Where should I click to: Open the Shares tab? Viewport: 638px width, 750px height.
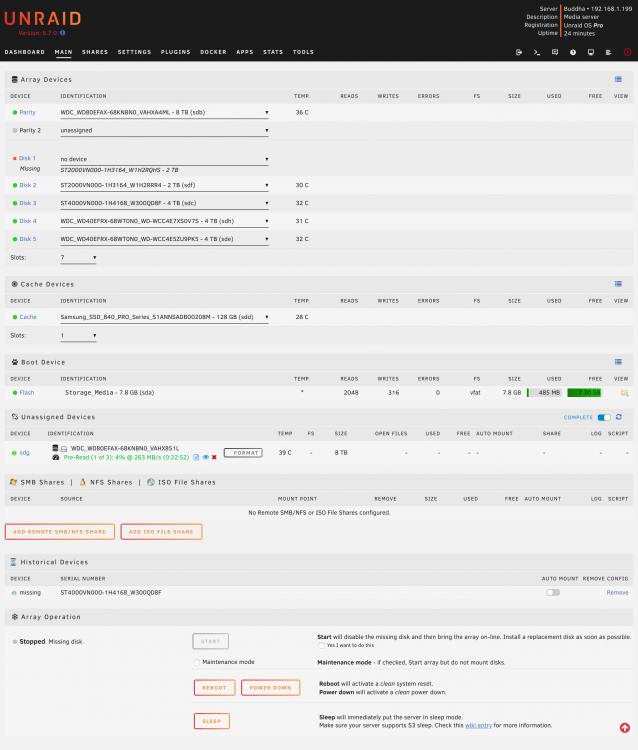95,52
